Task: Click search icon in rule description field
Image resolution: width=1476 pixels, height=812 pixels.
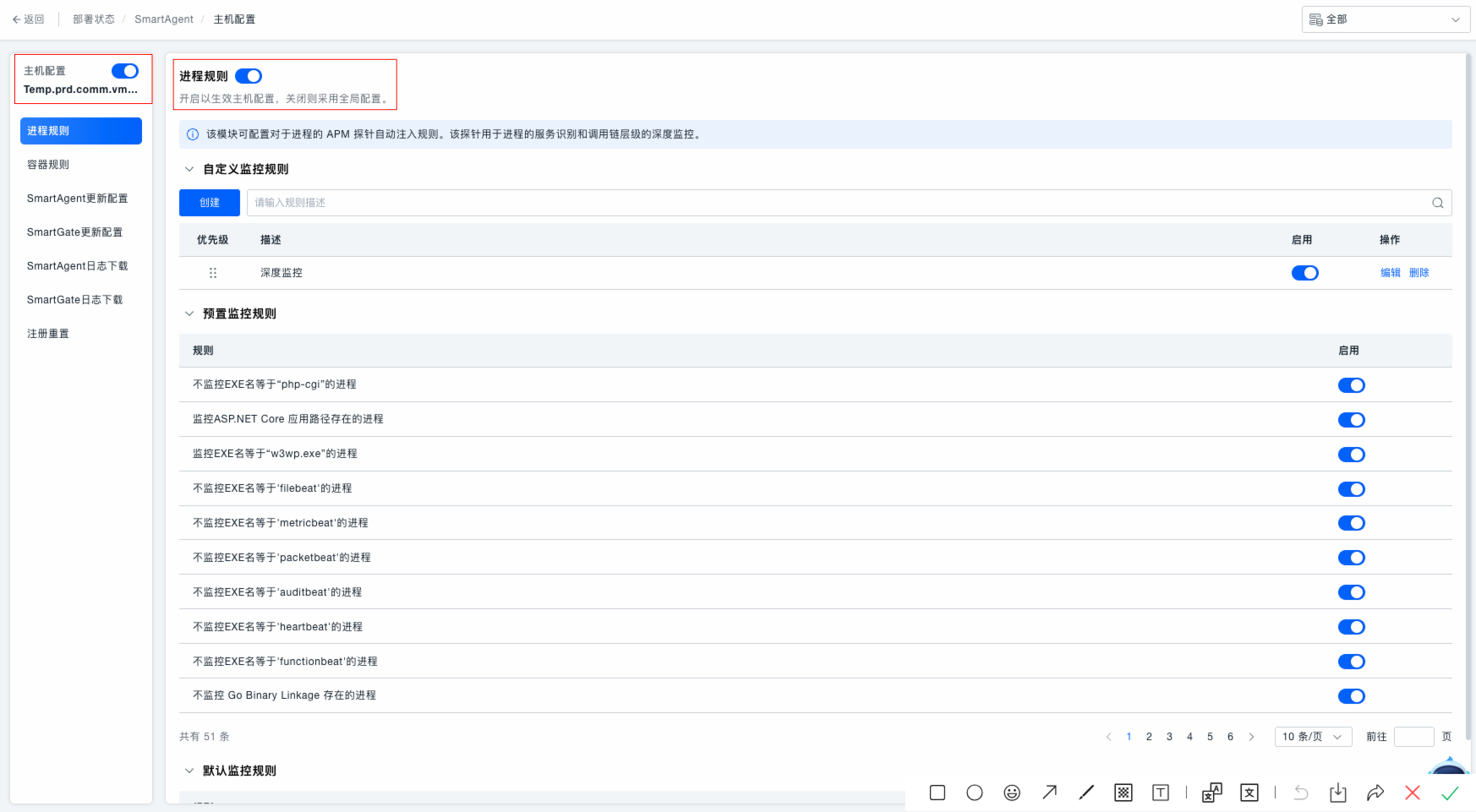Action: point(1437,203)
